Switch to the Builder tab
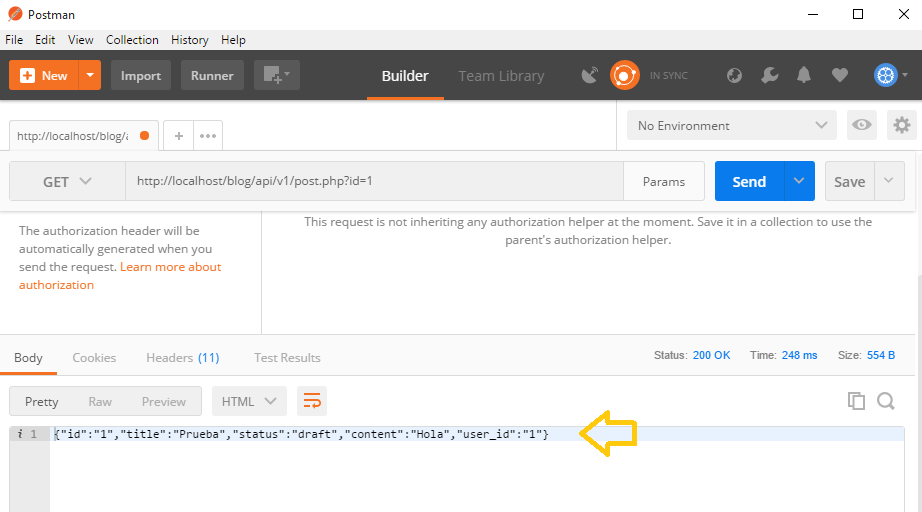Image resolution: width=922 pixels, height=512 pixels. pos(405,76)
